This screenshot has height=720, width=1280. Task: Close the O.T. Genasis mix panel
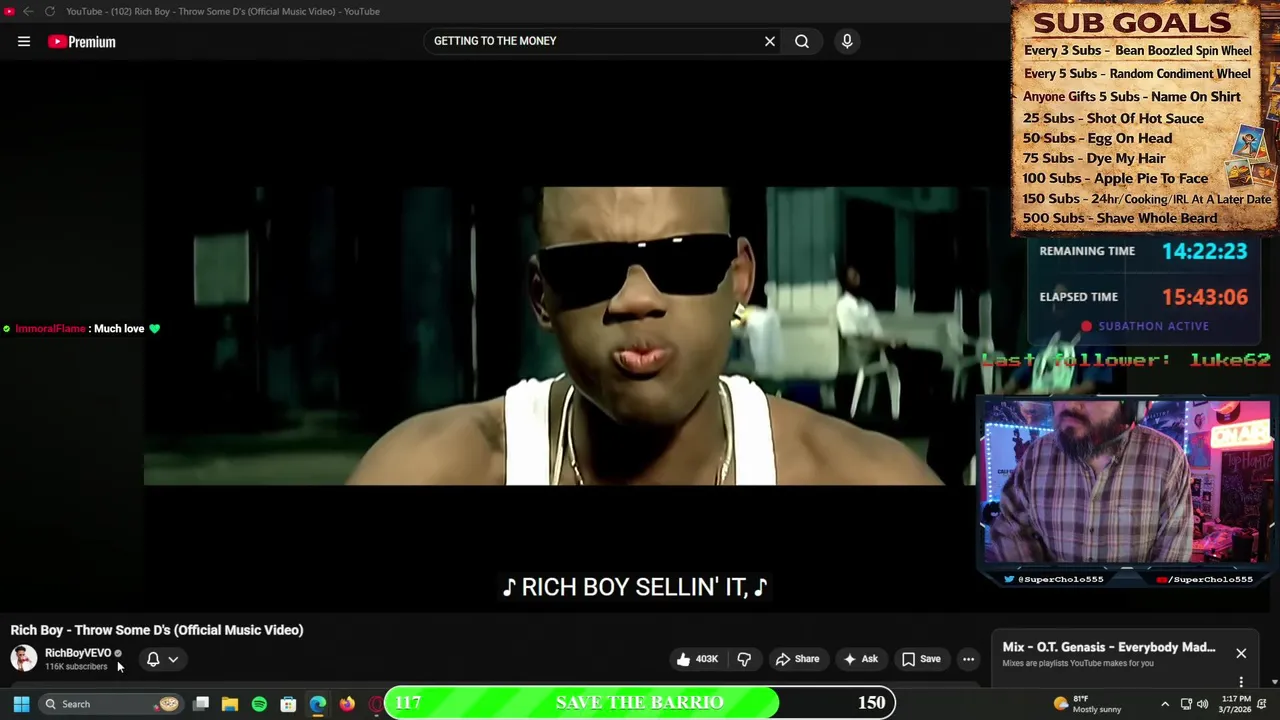point(1241,654)
